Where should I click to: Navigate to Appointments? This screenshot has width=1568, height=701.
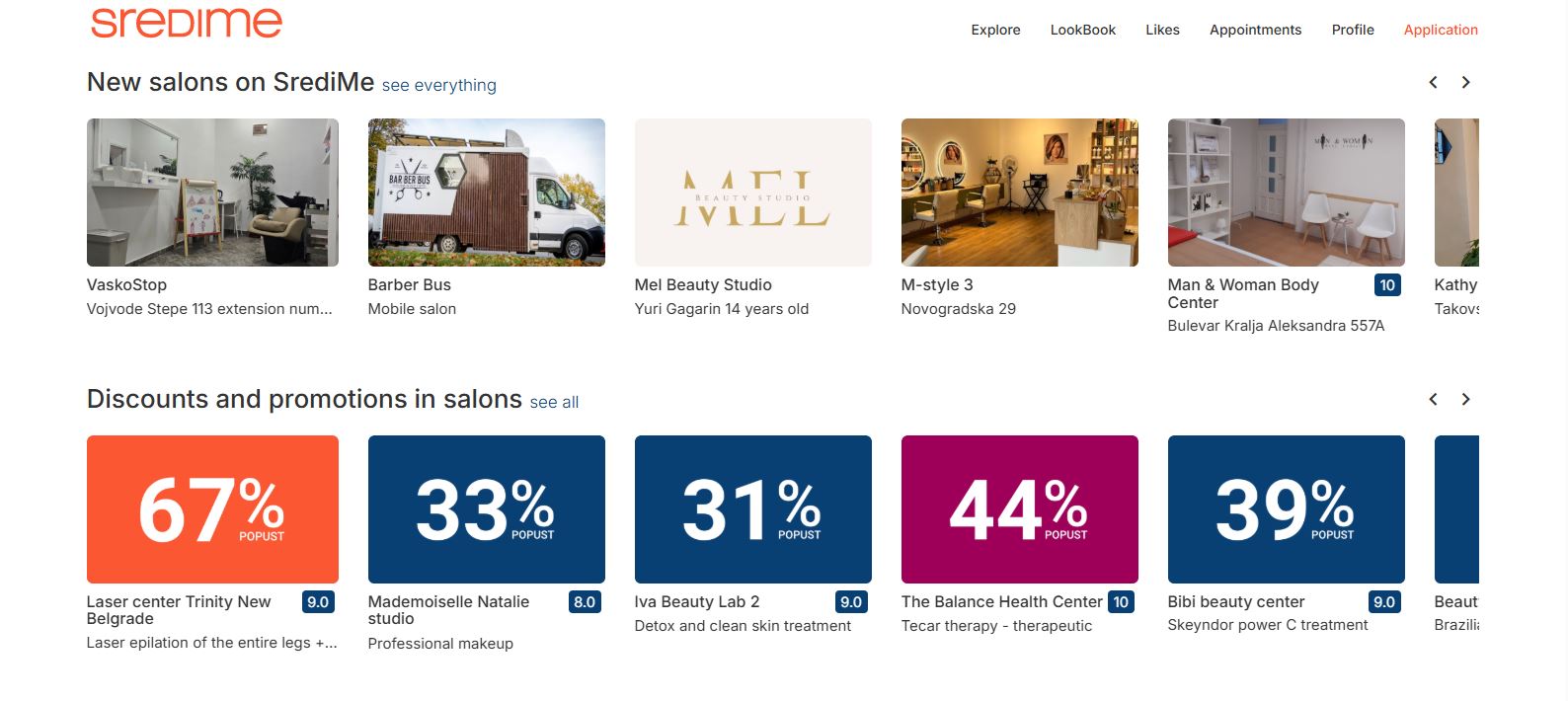(1255, 30)
